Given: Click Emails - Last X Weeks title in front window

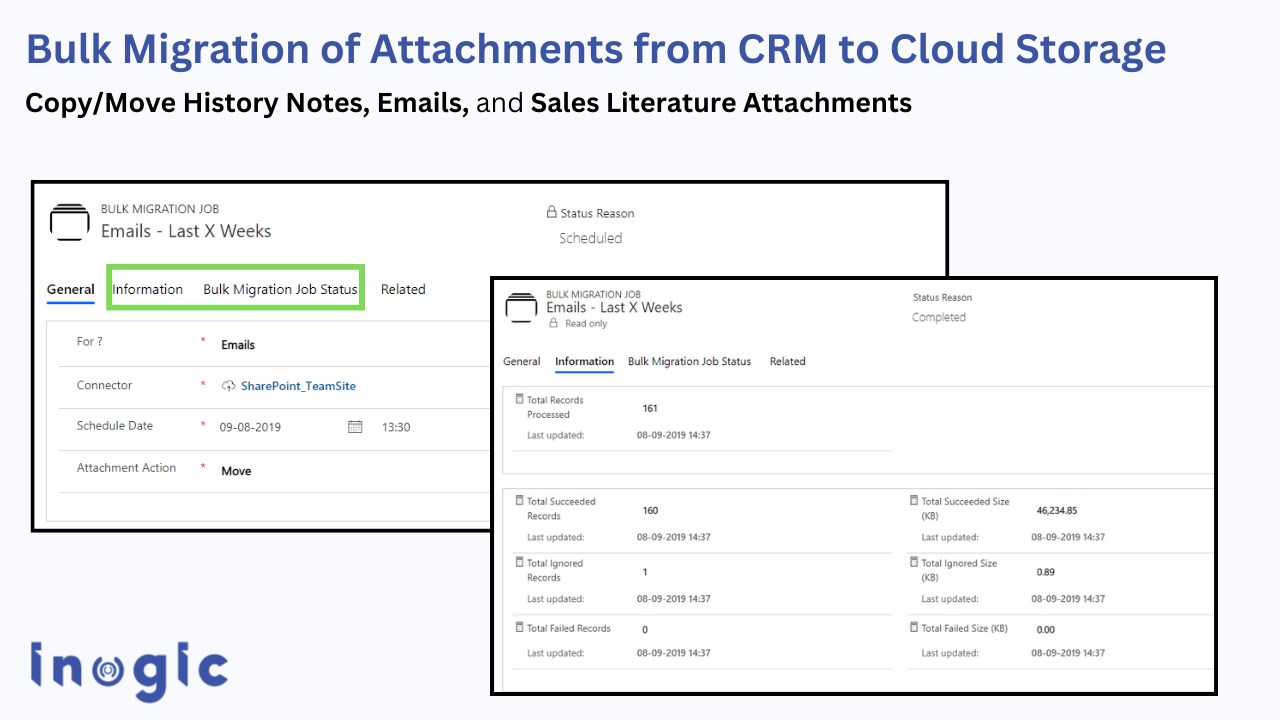Looking at the screenshot, I should 614,307.
